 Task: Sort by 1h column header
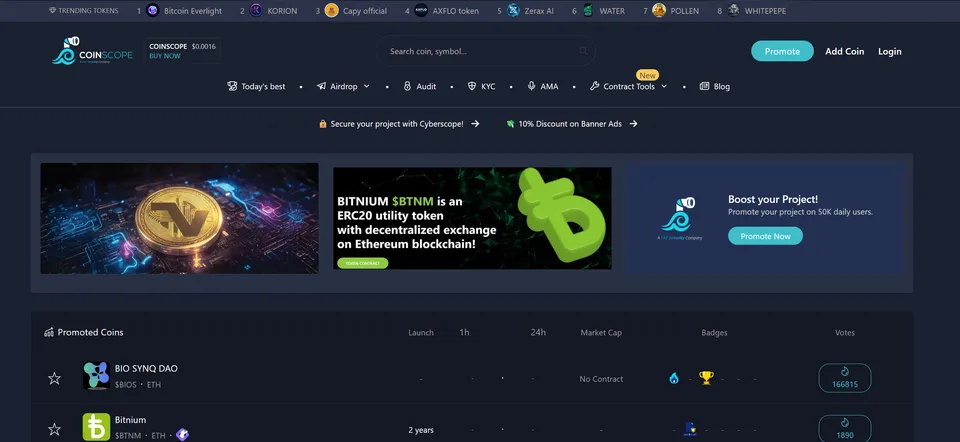[x=464, y=332]
